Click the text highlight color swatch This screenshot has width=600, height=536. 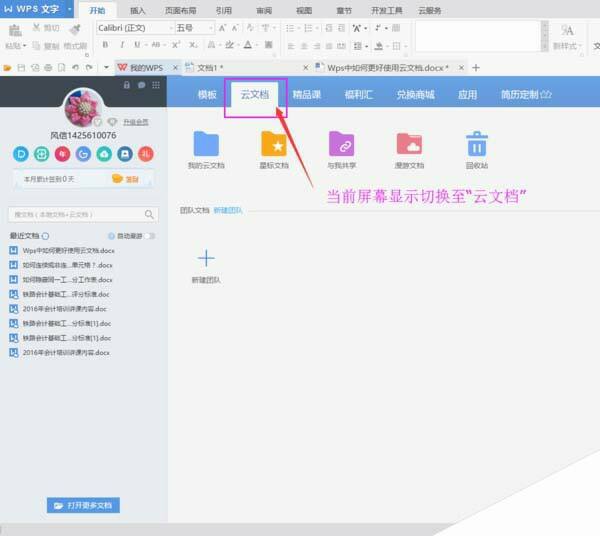[x=229, y=45]
